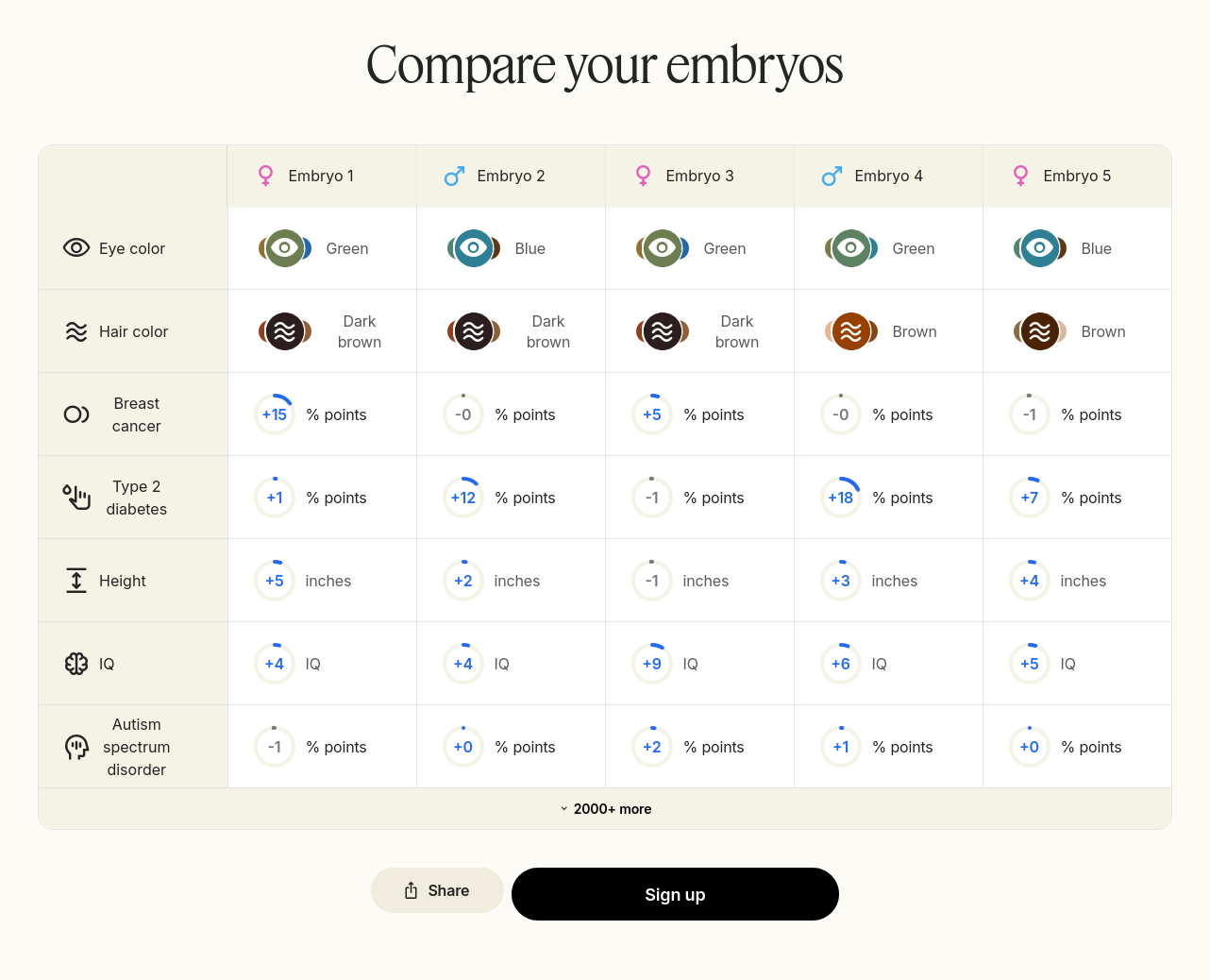
Task: Click Embryo 3 IQ +9 score dial
Action: click(652, 664)
